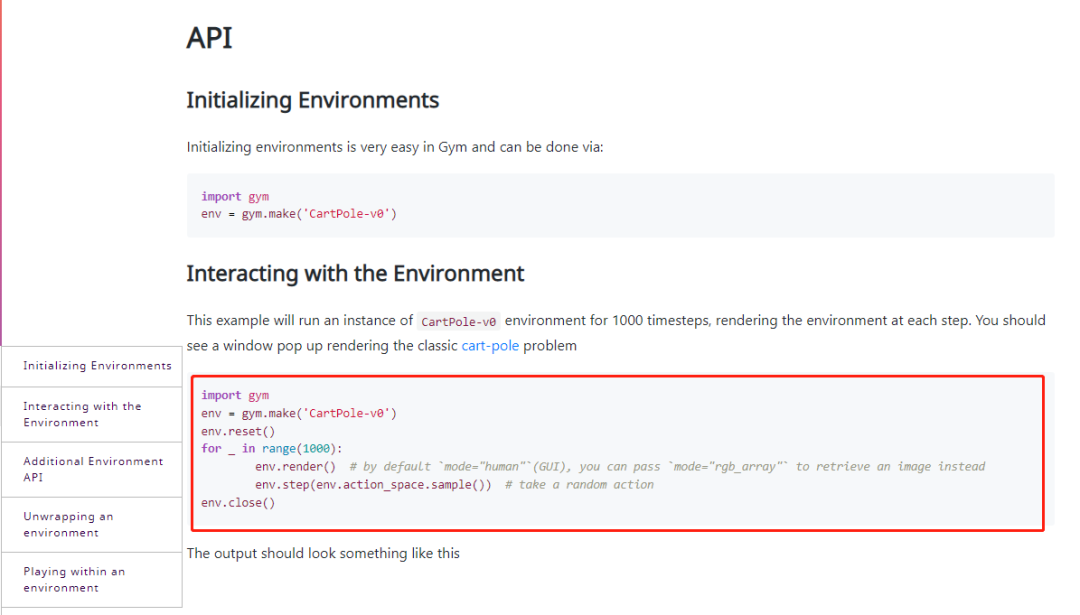Navigate to Playing within an environment
The width and height of the screenshot is (1080, 615).
(74, 579)
